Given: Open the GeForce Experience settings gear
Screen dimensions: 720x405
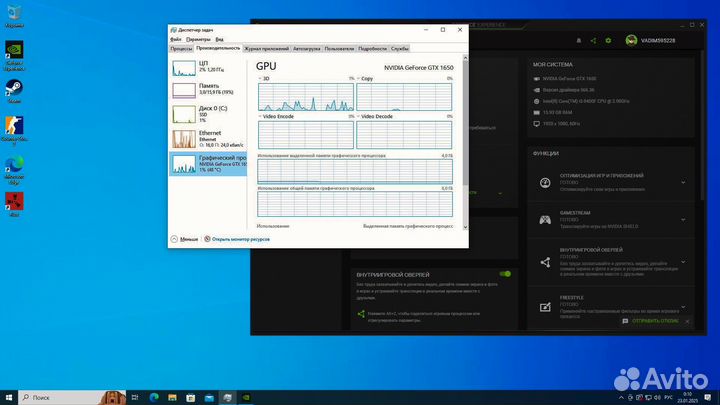Looking at the screenshot, I should (x=609, y=40).
